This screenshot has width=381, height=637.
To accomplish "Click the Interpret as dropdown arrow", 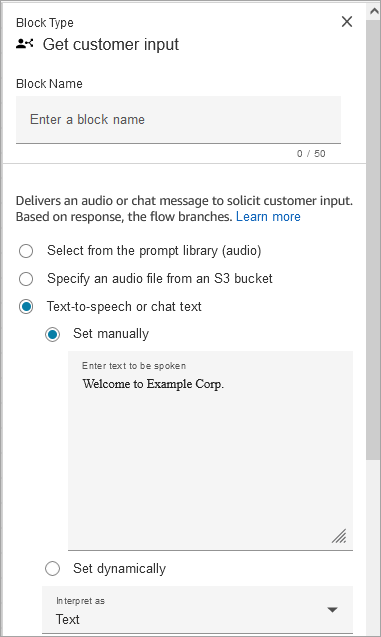I will (x=332, y=609).
